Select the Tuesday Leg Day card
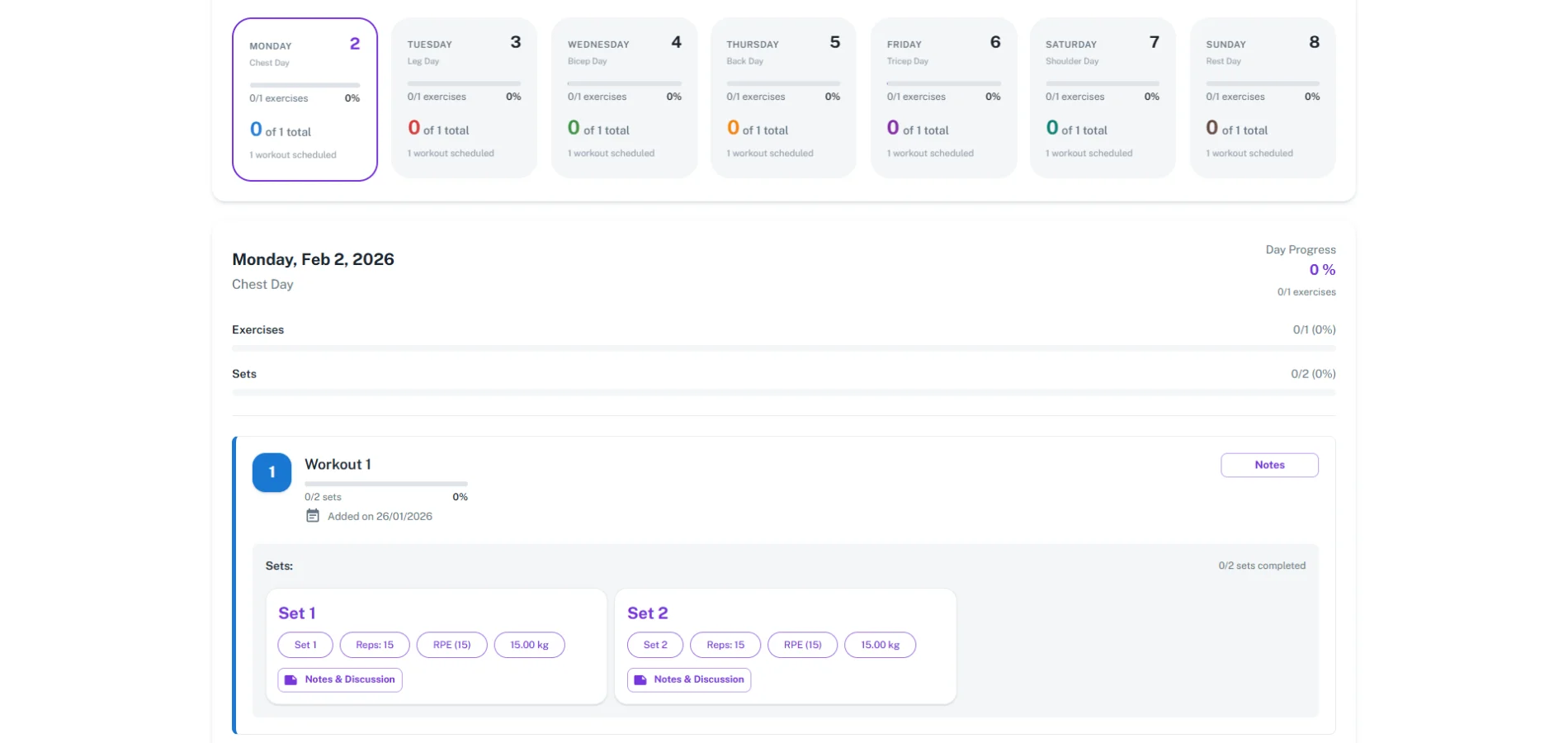The height and width of the screenshot is (743, 1568). tap(464, 97)
